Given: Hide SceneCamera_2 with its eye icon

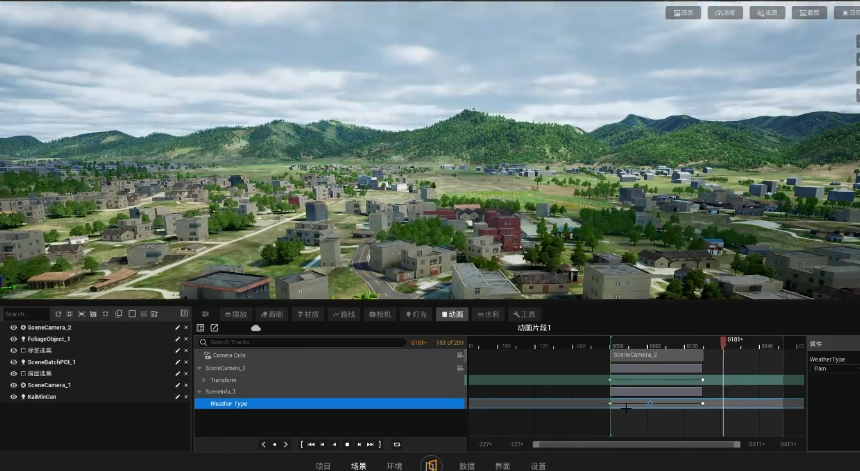Looking at the screenshot, I should (14, 327).
